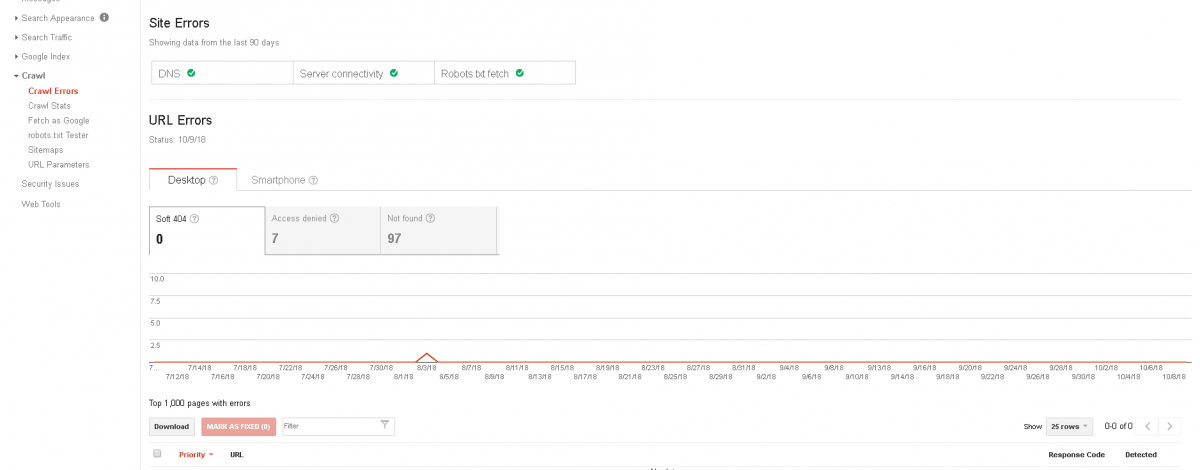The width and height of the screenshot is (1200, 470).
Task: Go to previous page of results
Action: [1148, 426]
